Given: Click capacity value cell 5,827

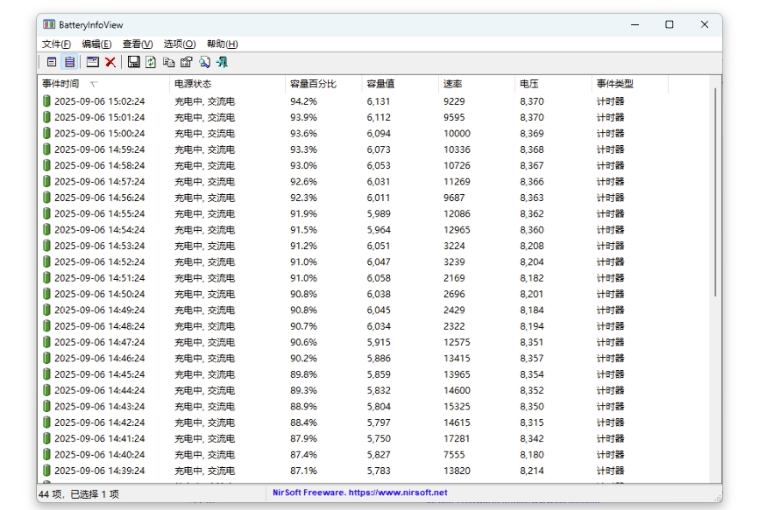Looking at the screenshot, I should coord(379,454).
